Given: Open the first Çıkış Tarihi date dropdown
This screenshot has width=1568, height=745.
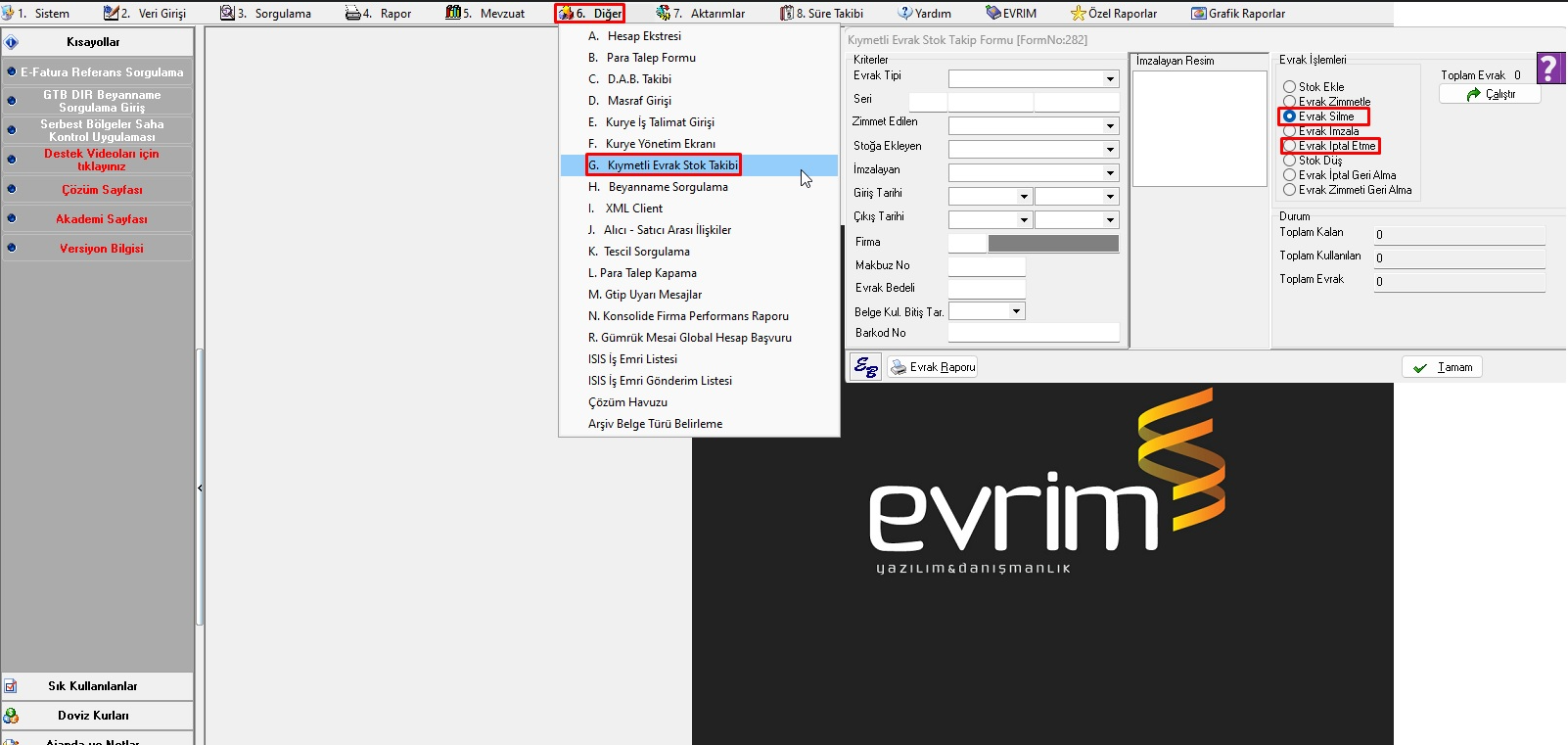Looking at the screenshot, I should tap(1024, 220).
